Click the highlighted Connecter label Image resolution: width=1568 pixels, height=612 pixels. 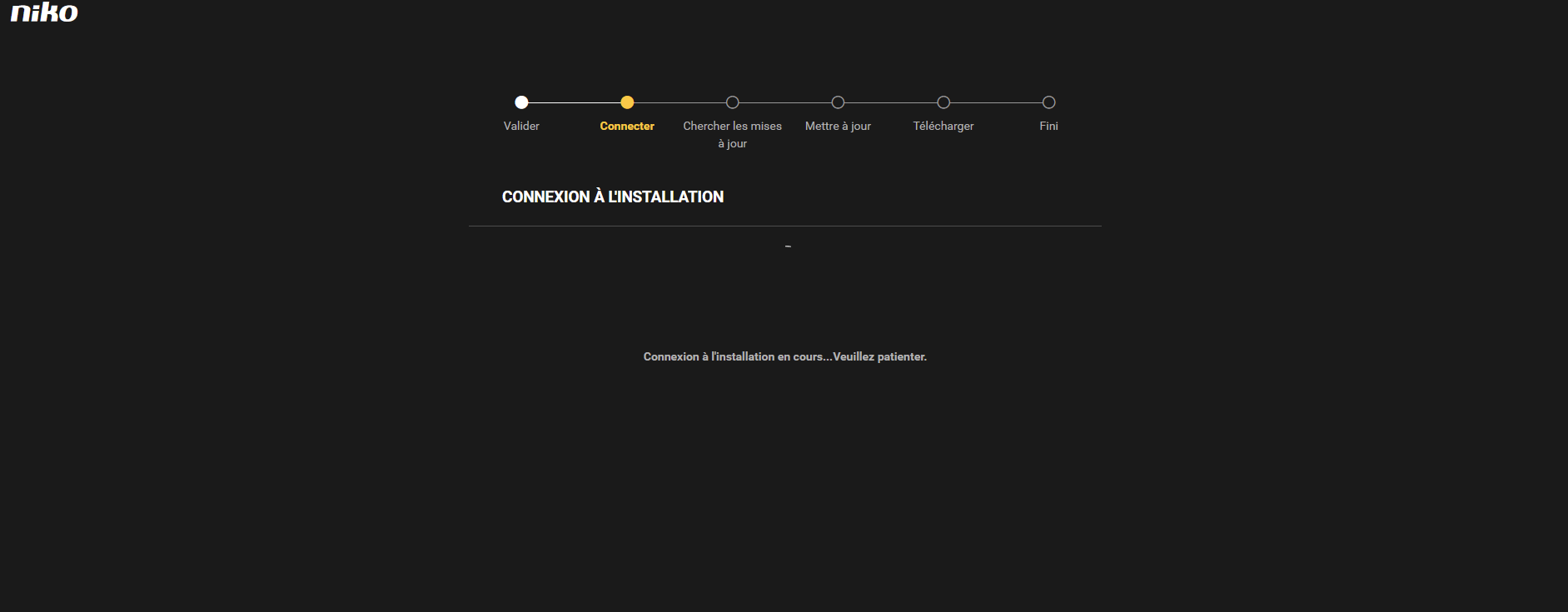click(x=627, y=126)
